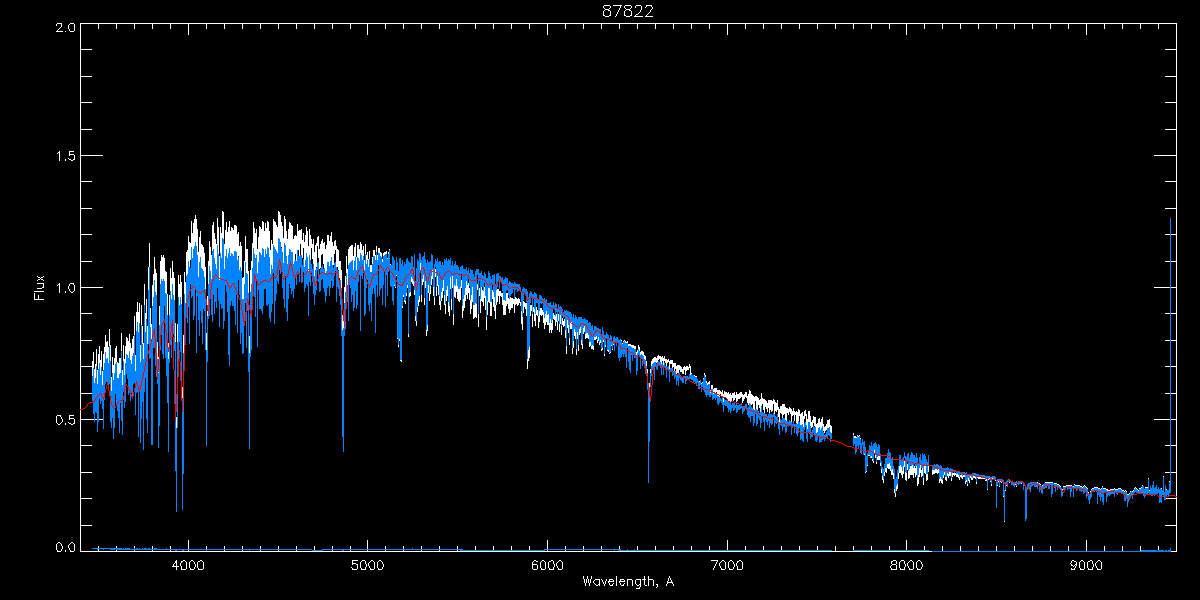Viewport: 1200px width, 600px height.
Task: Select the 1.5 flux tick label
Action: coord(65,157)
